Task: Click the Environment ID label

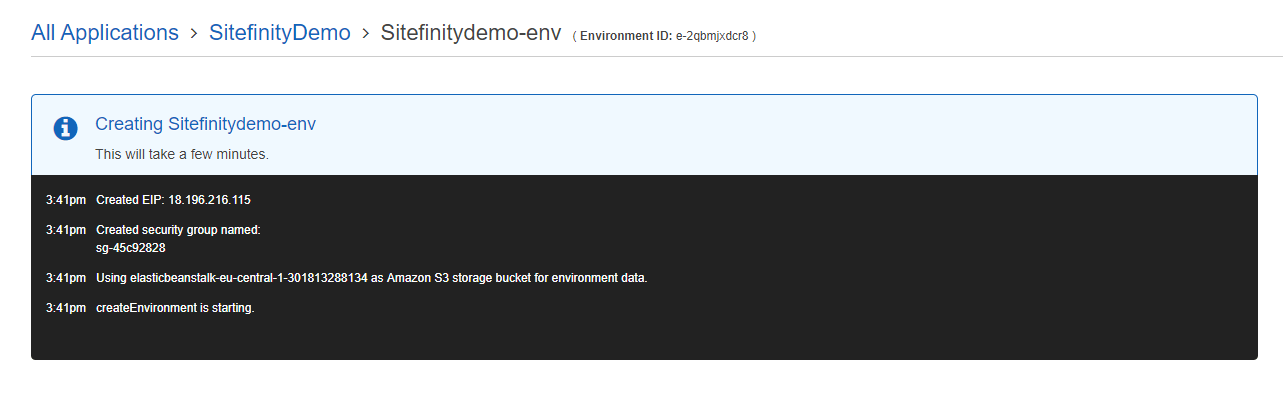Action: [625, 37]
